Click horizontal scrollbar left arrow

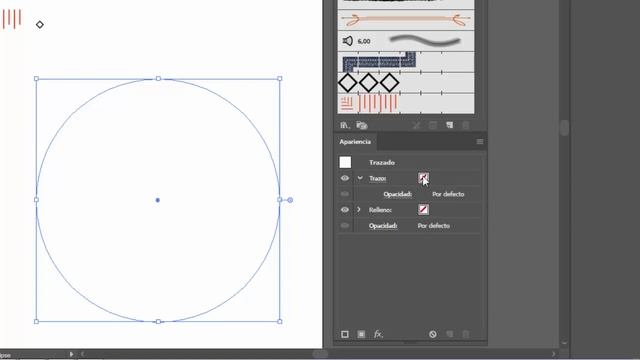click(82, 354)
